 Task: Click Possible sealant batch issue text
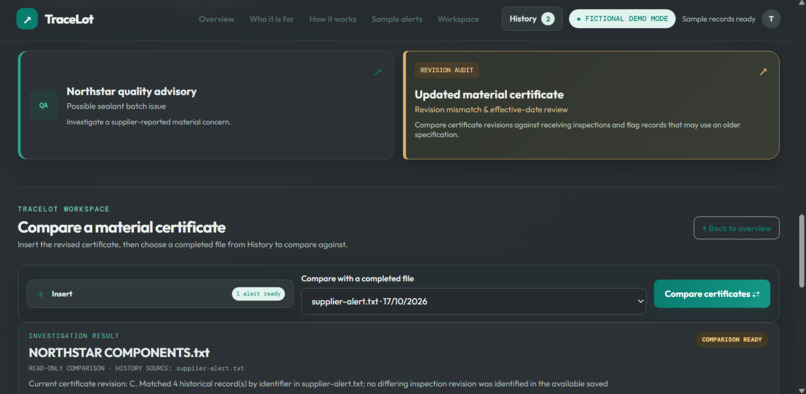(x=116, y=106)
